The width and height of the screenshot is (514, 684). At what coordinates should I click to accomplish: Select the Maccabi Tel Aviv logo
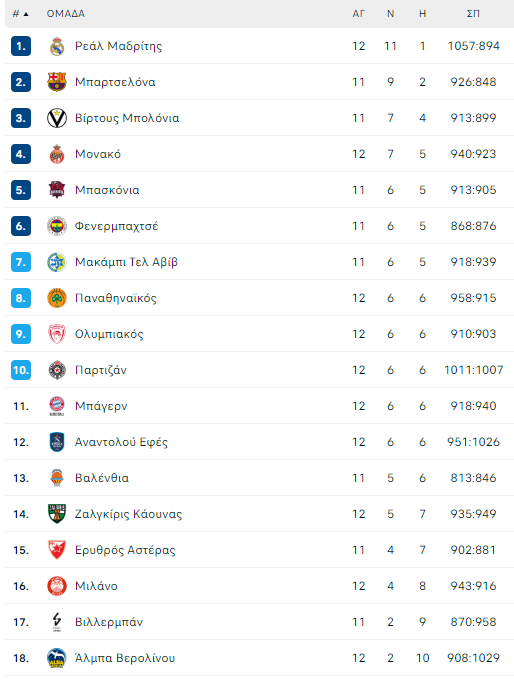pos(57,262)
